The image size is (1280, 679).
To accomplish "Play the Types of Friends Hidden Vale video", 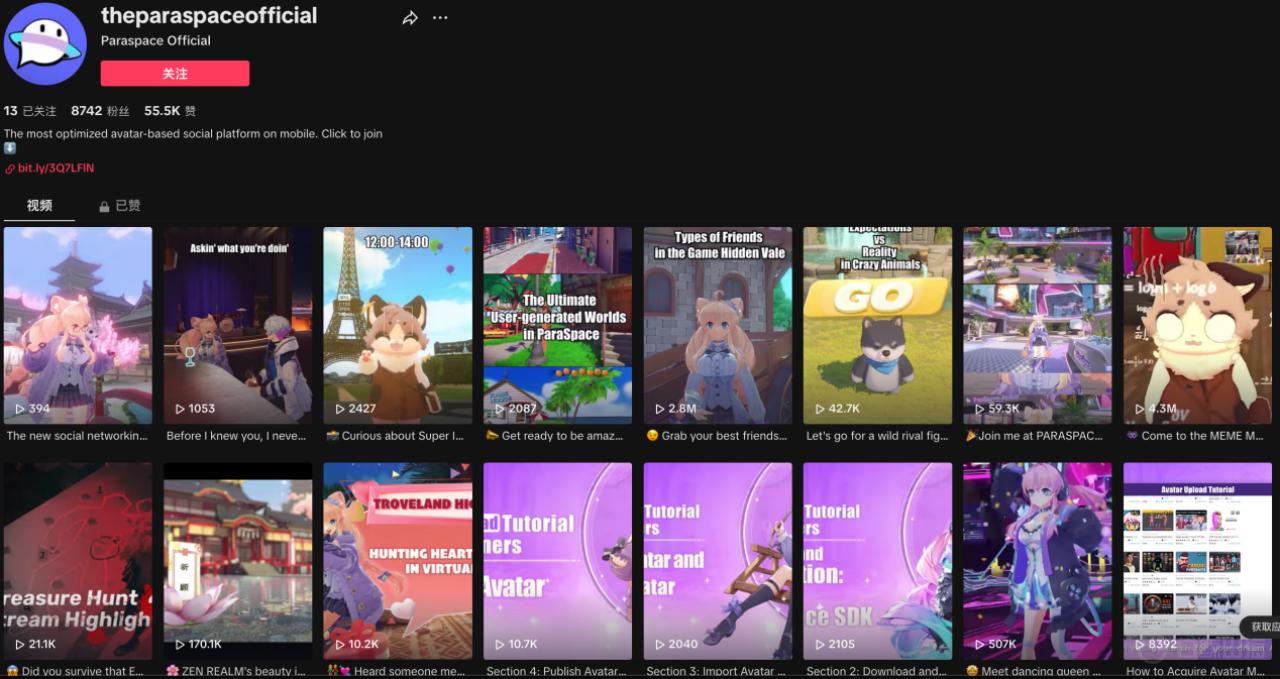I will point(717,325).
